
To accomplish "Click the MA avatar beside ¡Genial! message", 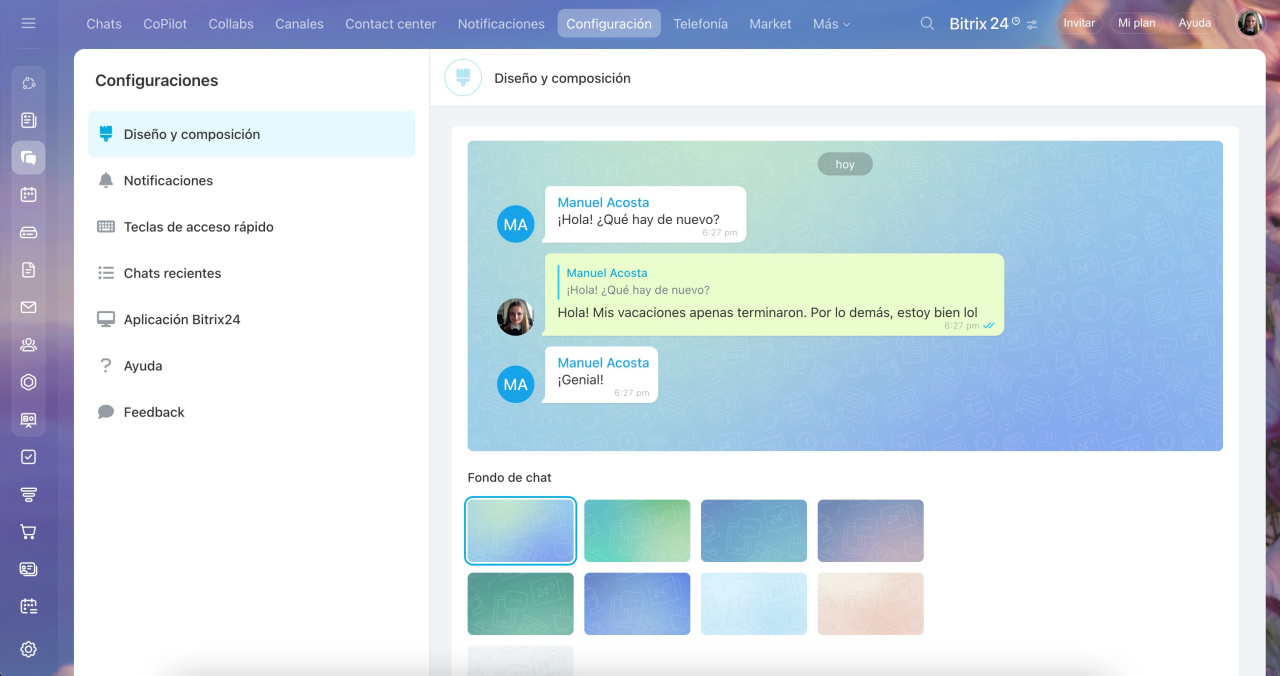I will [516, 384].
